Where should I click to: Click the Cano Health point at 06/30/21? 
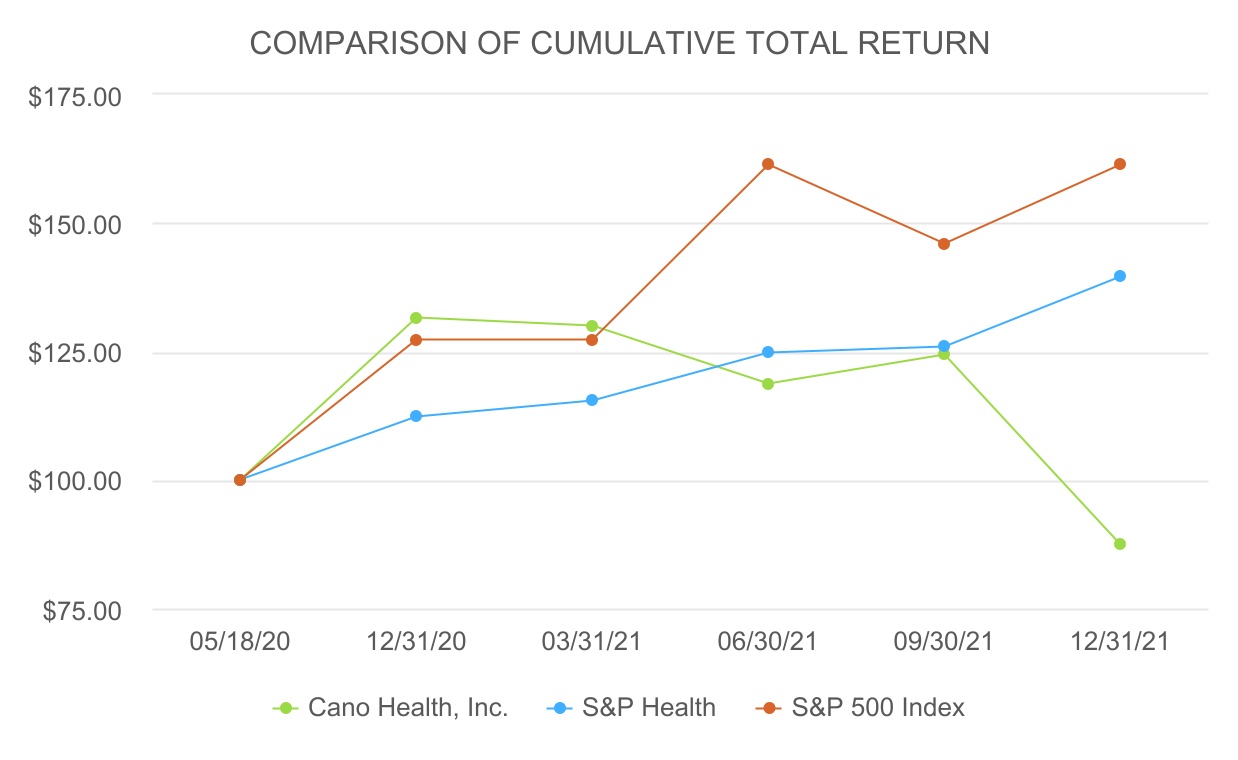pyautogui.click(x=768, y=384)
